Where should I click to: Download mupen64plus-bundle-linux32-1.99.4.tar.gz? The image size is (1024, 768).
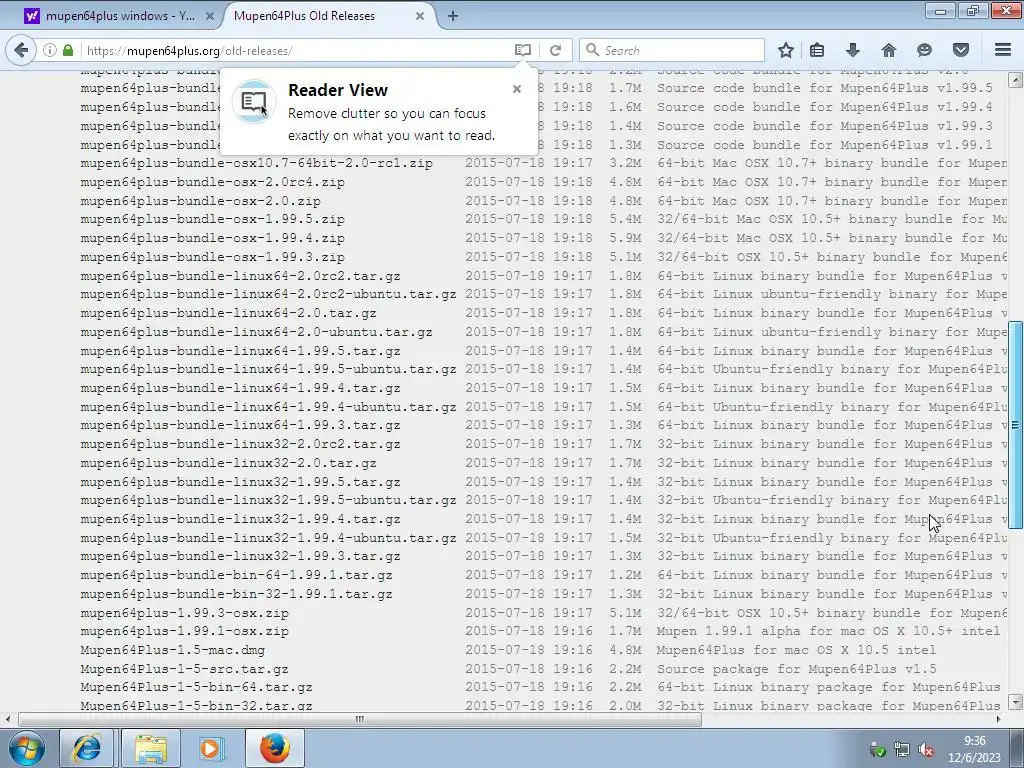coord(240,520)
